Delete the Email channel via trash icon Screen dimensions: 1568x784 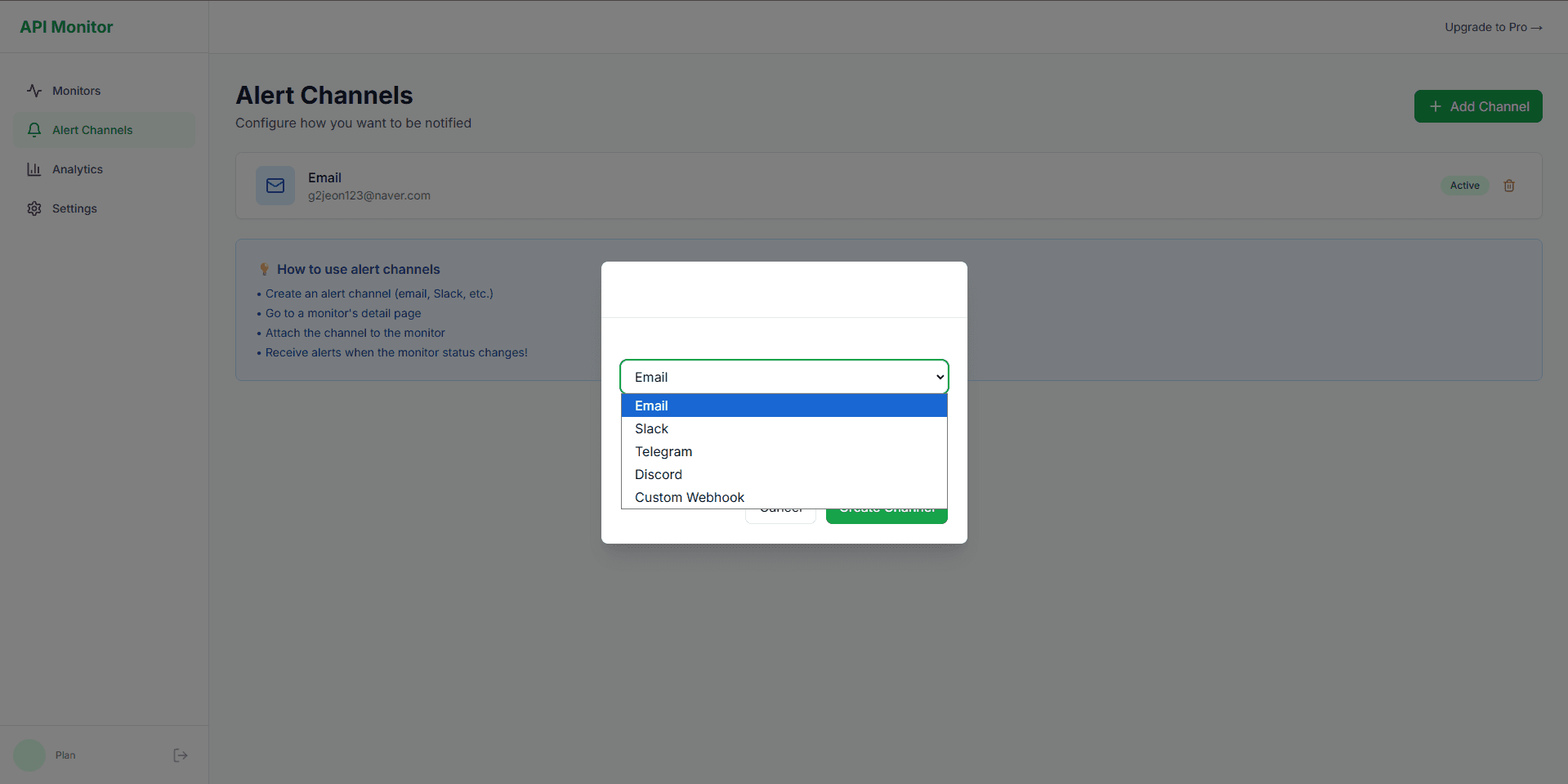(x=1508, y=186)
